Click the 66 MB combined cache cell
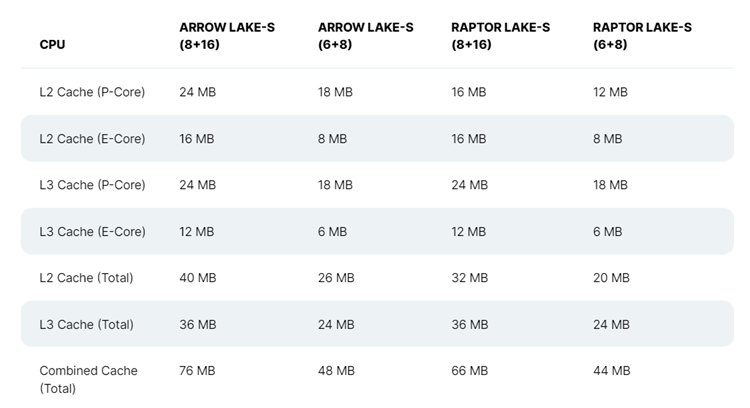Screen dimensions: 750x408 coord(470,371)
